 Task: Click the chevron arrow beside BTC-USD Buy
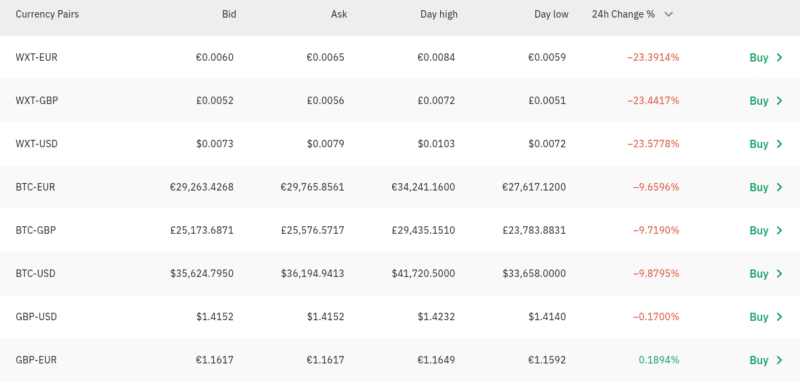point(779,274)
